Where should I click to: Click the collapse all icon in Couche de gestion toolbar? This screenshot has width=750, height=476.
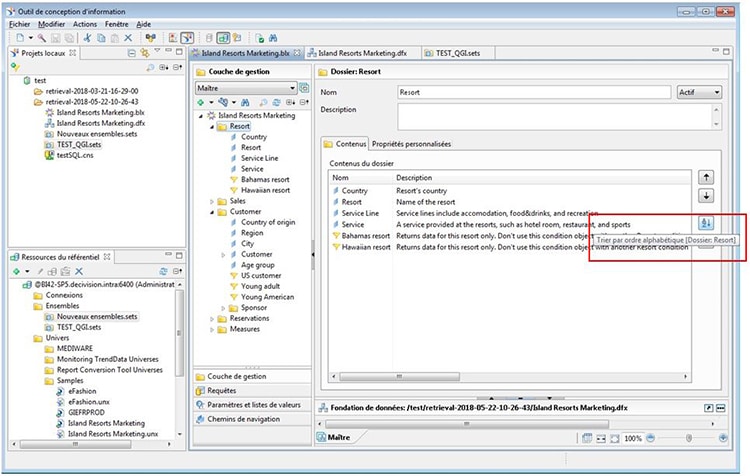304,102
